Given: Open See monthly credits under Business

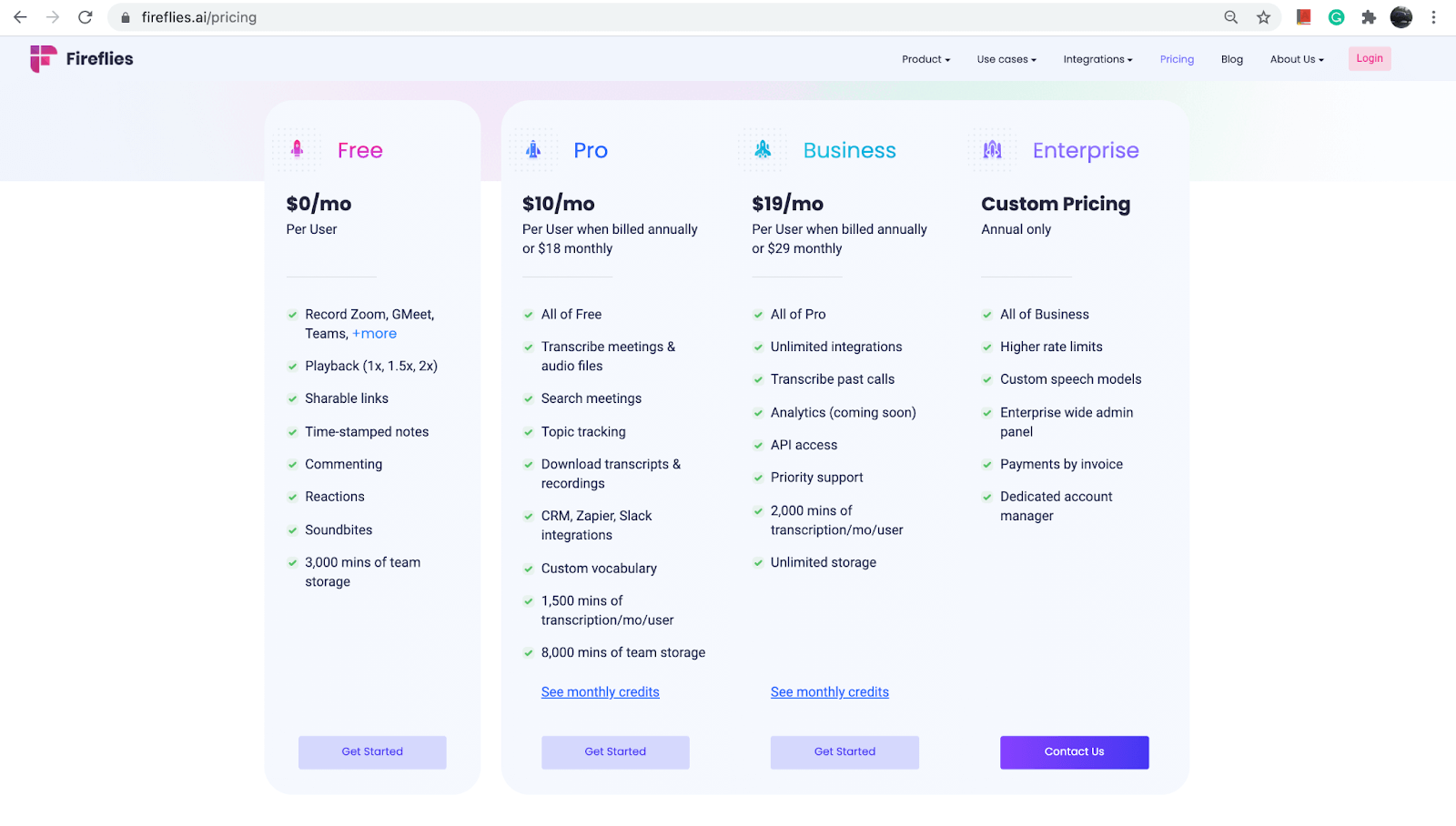Looking at the screenshot, I should click(829, 691).
